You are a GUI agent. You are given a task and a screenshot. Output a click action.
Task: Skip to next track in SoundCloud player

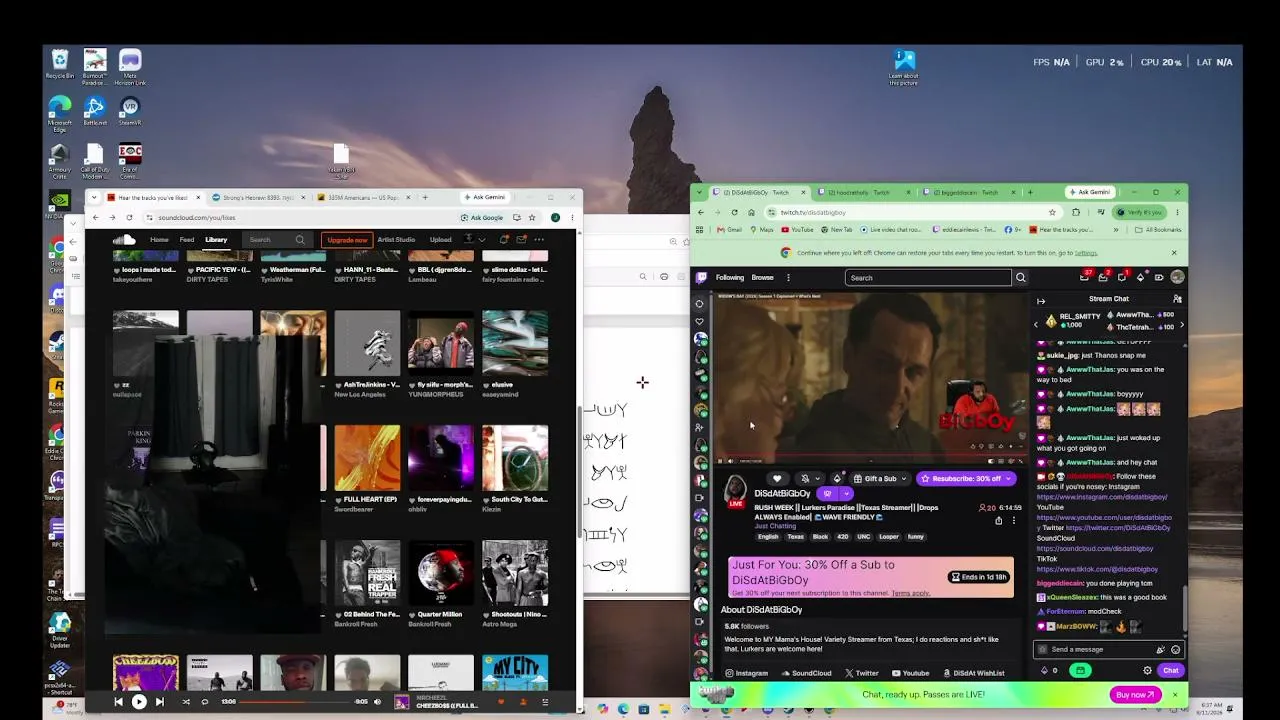point(160,702)
